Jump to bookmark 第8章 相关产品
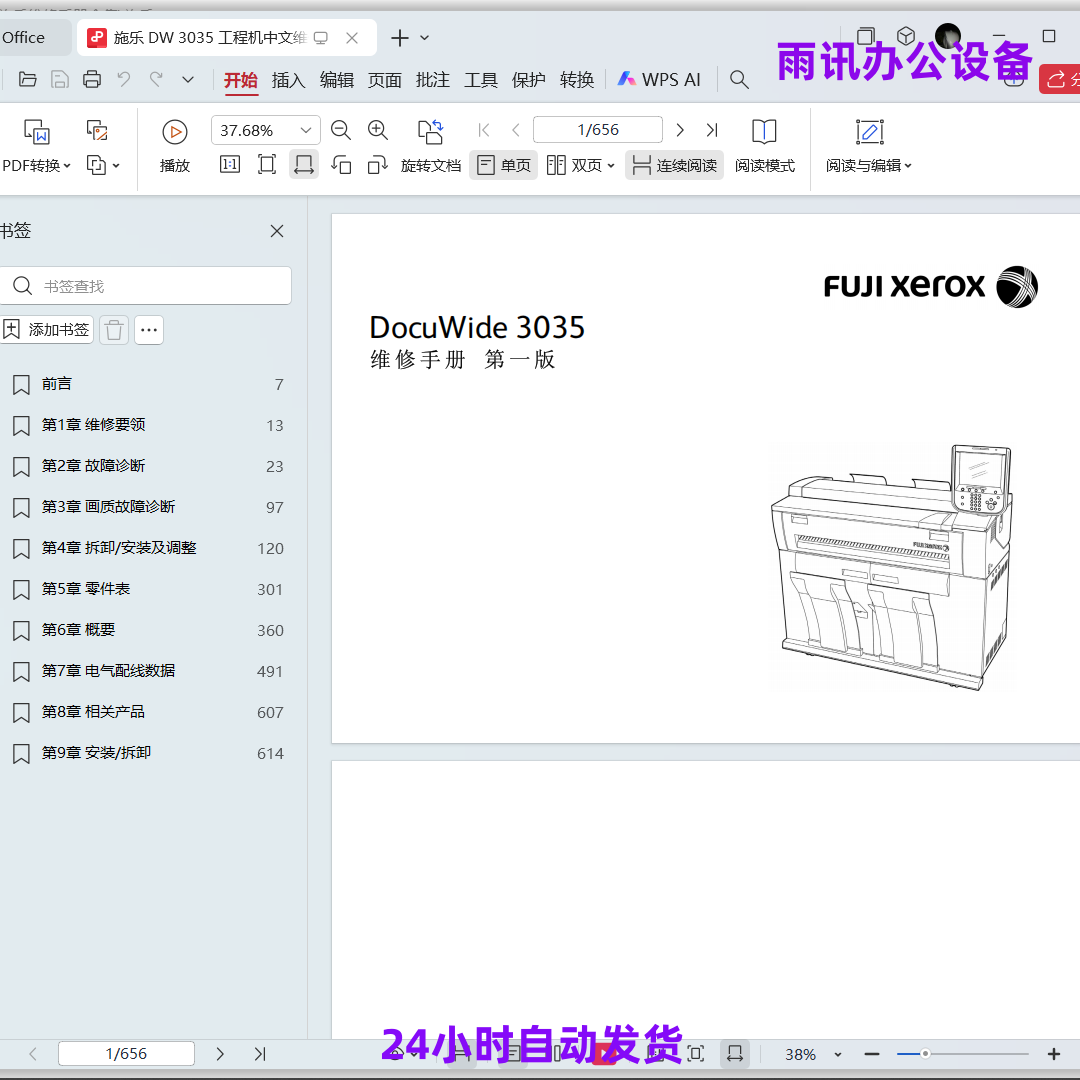The width and height of the screenshot is (1080, 1080). (x=147, y=712)
